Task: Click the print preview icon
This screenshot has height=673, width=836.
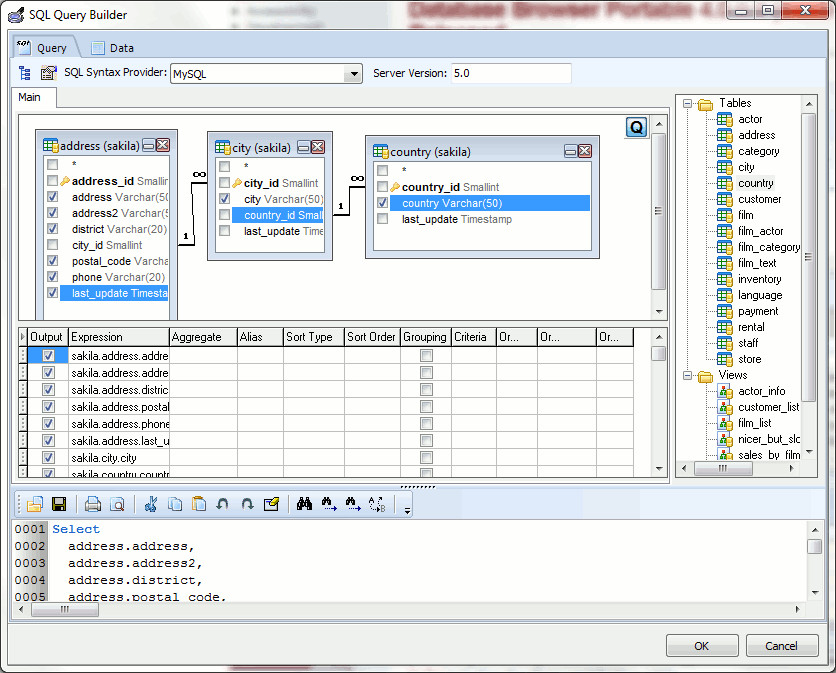Action: pos(117,504)
